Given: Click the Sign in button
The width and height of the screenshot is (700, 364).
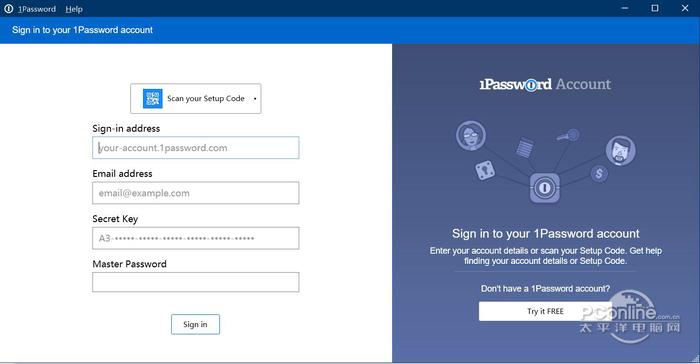Looking at the screenshot, I should (x=195, y=324).
